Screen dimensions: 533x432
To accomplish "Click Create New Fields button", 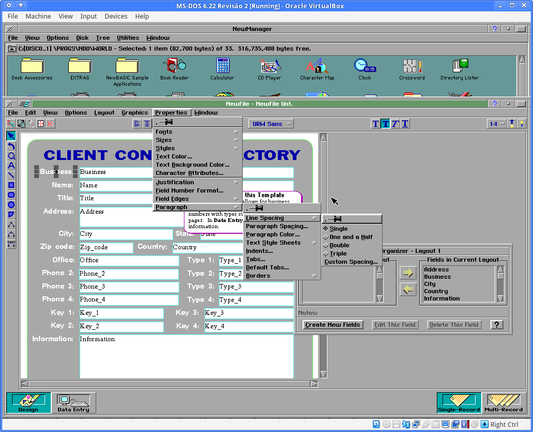I will point(332,325).
